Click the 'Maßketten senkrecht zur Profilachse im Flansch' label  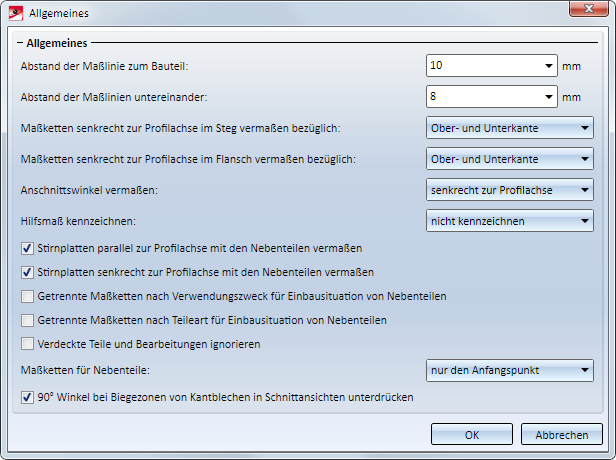188,159
